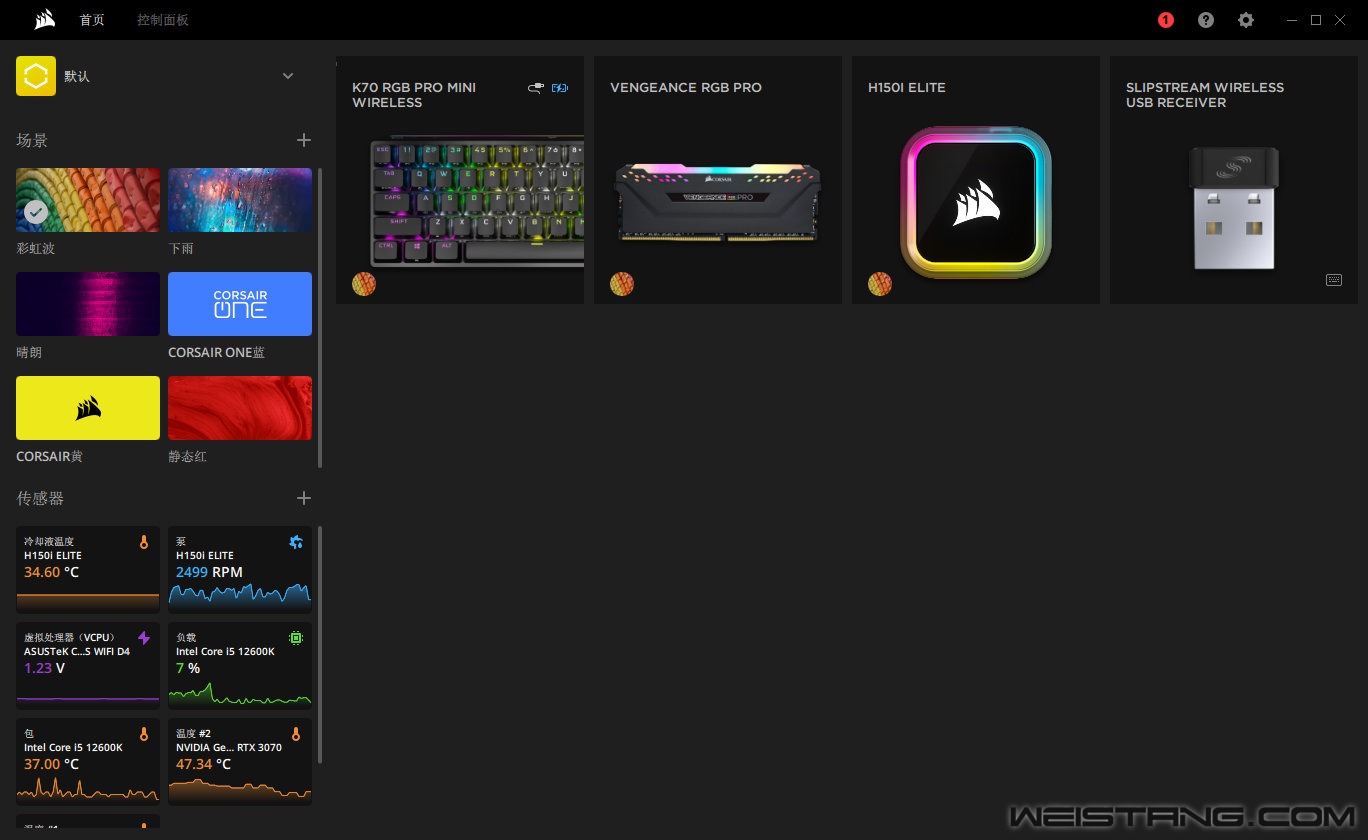Add a new scene with plus icon
The image size is (1368, 840).
(304, 140)
